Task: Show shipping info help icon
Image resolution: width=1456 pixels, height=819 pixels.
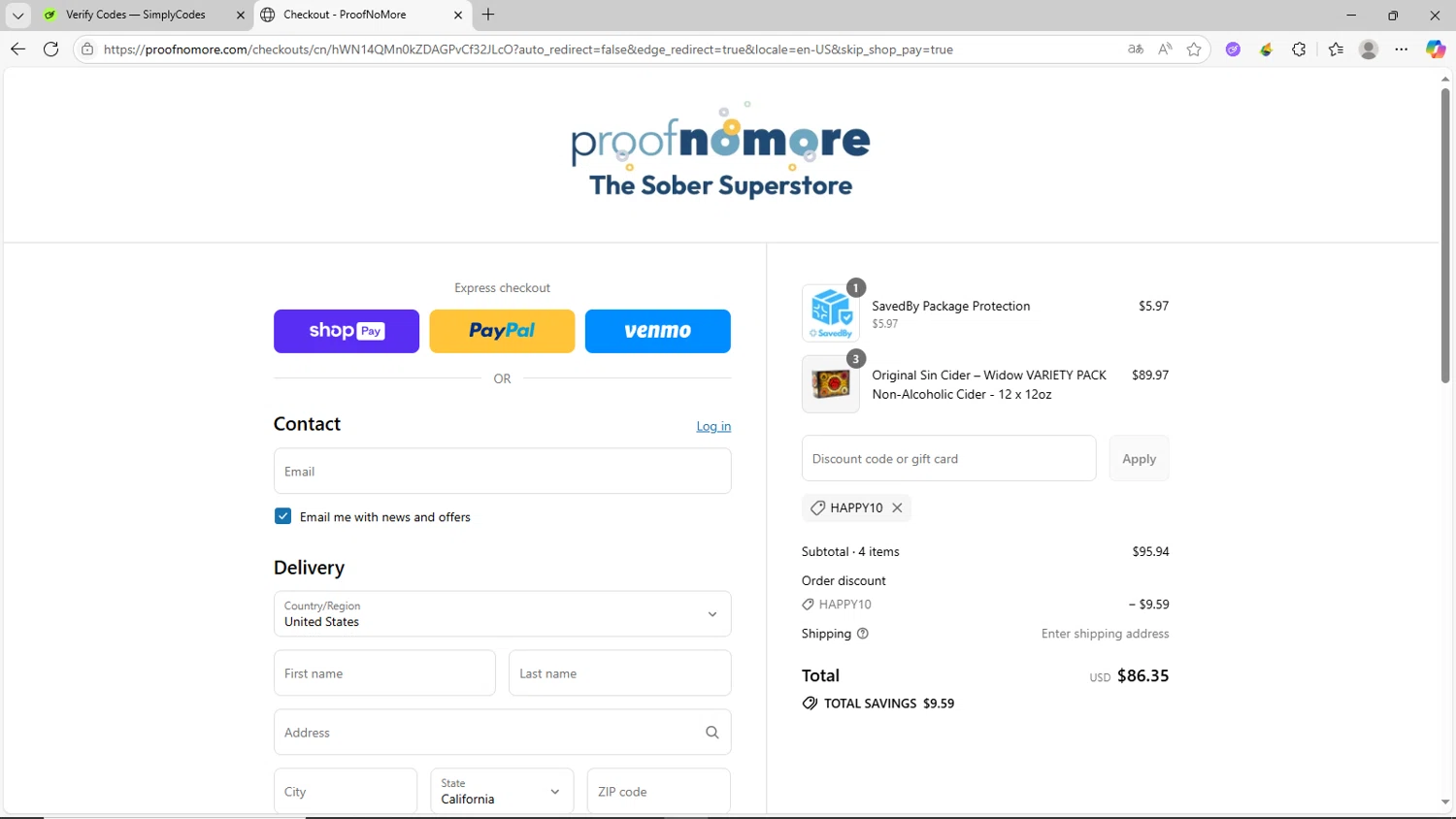Action: (863, 634)
